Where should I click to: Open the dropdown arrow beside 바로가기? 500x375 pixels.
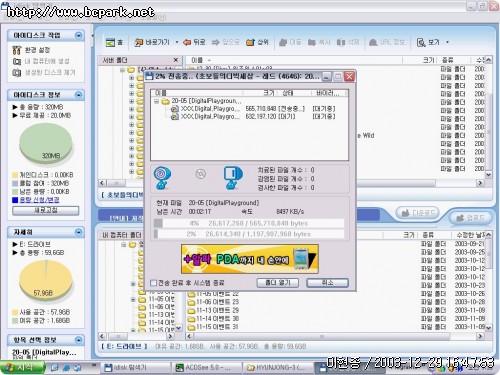click(177, 42)
